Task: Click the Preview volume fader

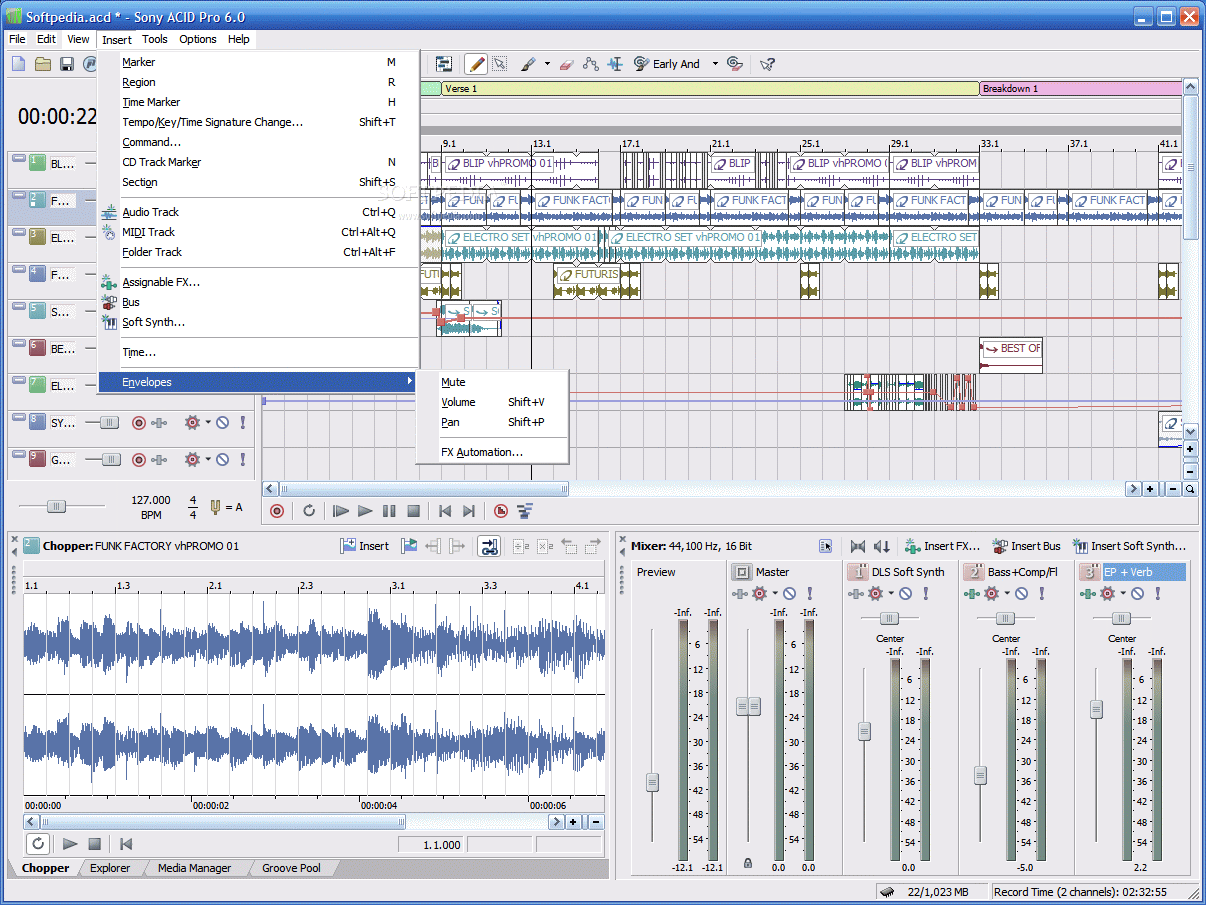Action: [652, 782]
